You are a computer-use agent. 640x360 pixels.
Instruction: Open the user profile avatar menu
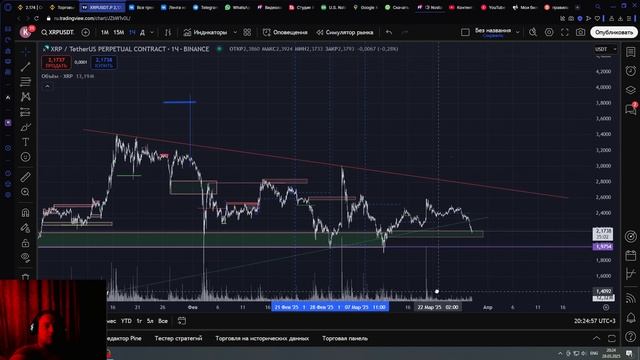point(26,32)
